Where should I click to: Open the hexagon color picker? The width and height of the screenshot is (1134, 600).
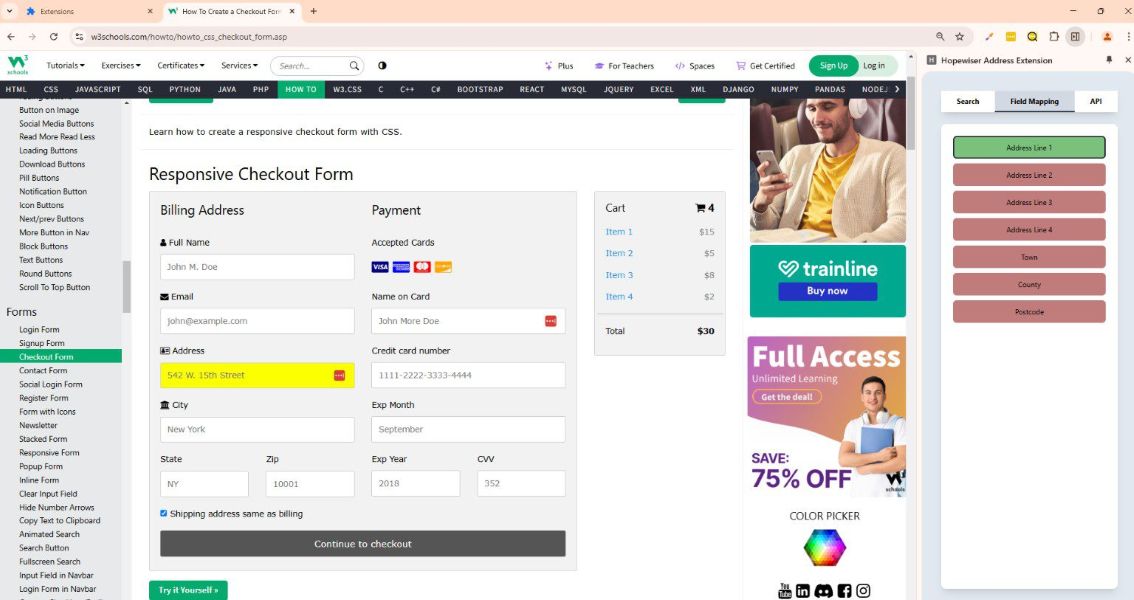825,547
